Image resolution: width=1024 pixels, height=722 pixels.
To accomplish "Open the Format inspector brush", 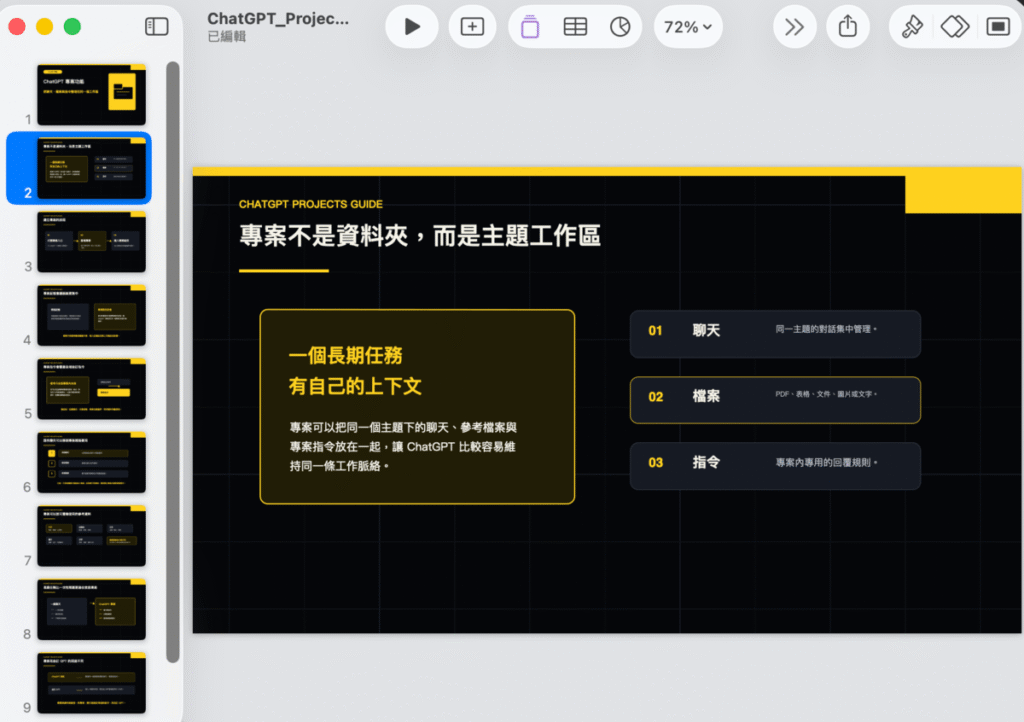I will pos(912,27).
